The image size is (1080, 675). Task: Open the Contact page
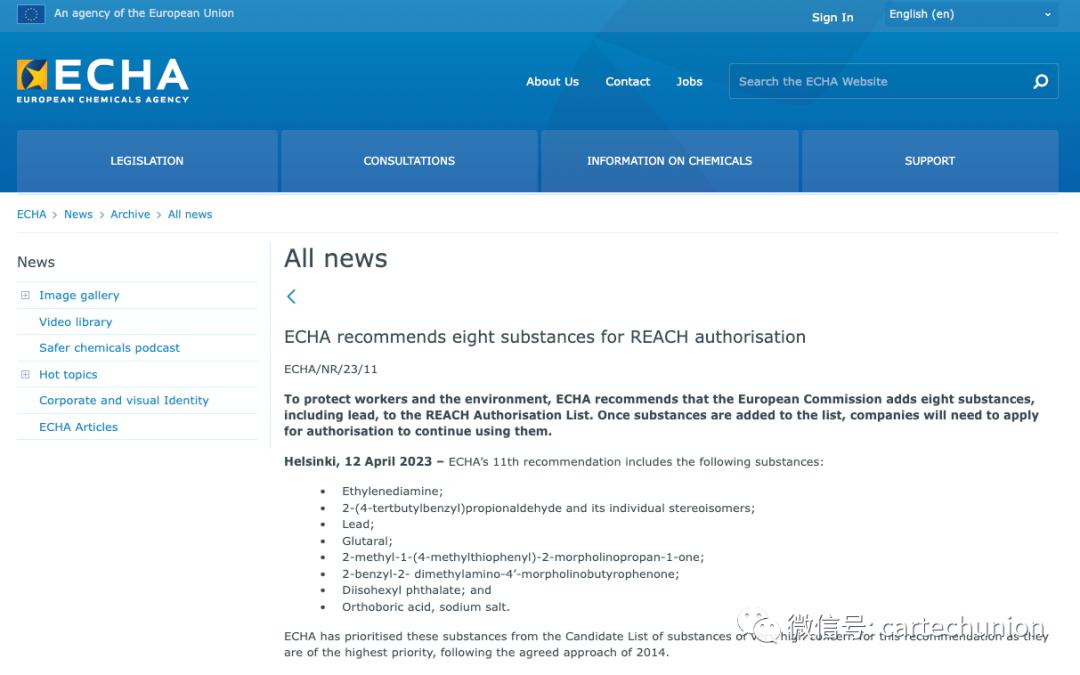[x=627, y=81]
